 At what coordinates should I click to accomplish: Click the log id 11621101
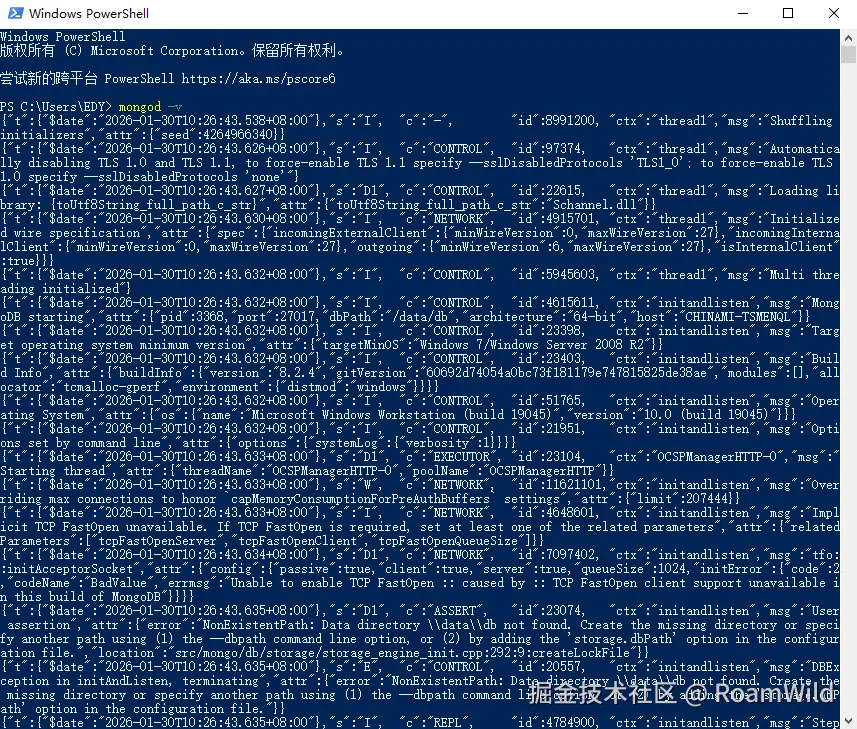coord(573,485)
